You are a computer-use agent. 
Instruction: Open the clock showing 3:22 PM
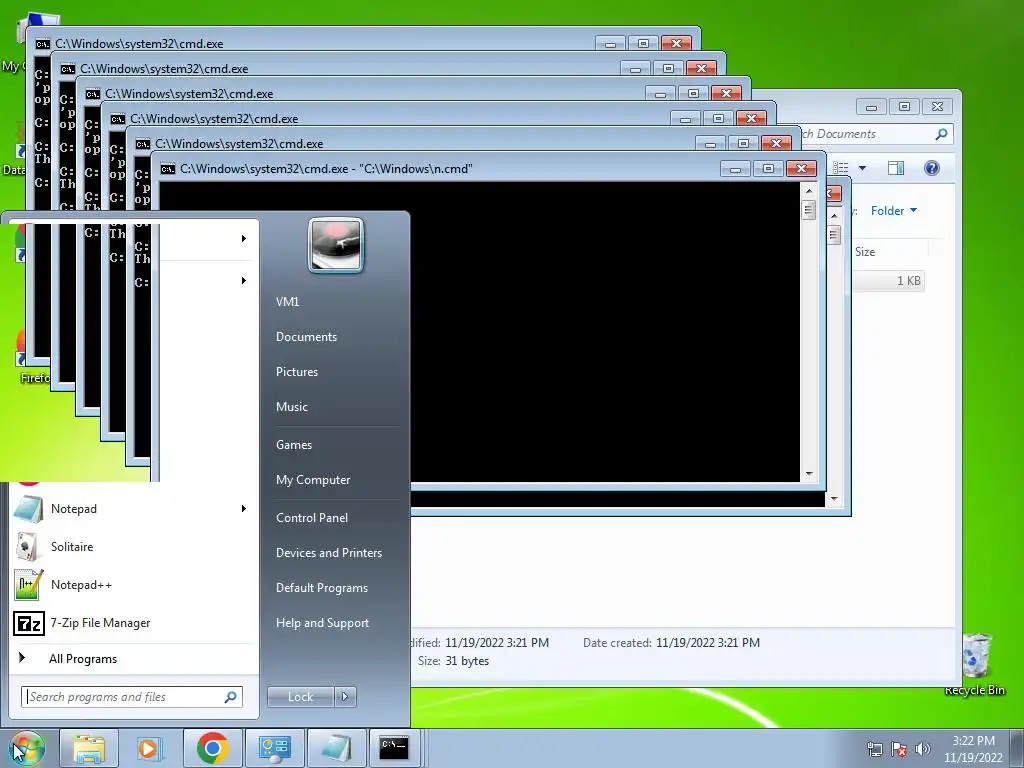pyautogui.click(x=973, y=749)
